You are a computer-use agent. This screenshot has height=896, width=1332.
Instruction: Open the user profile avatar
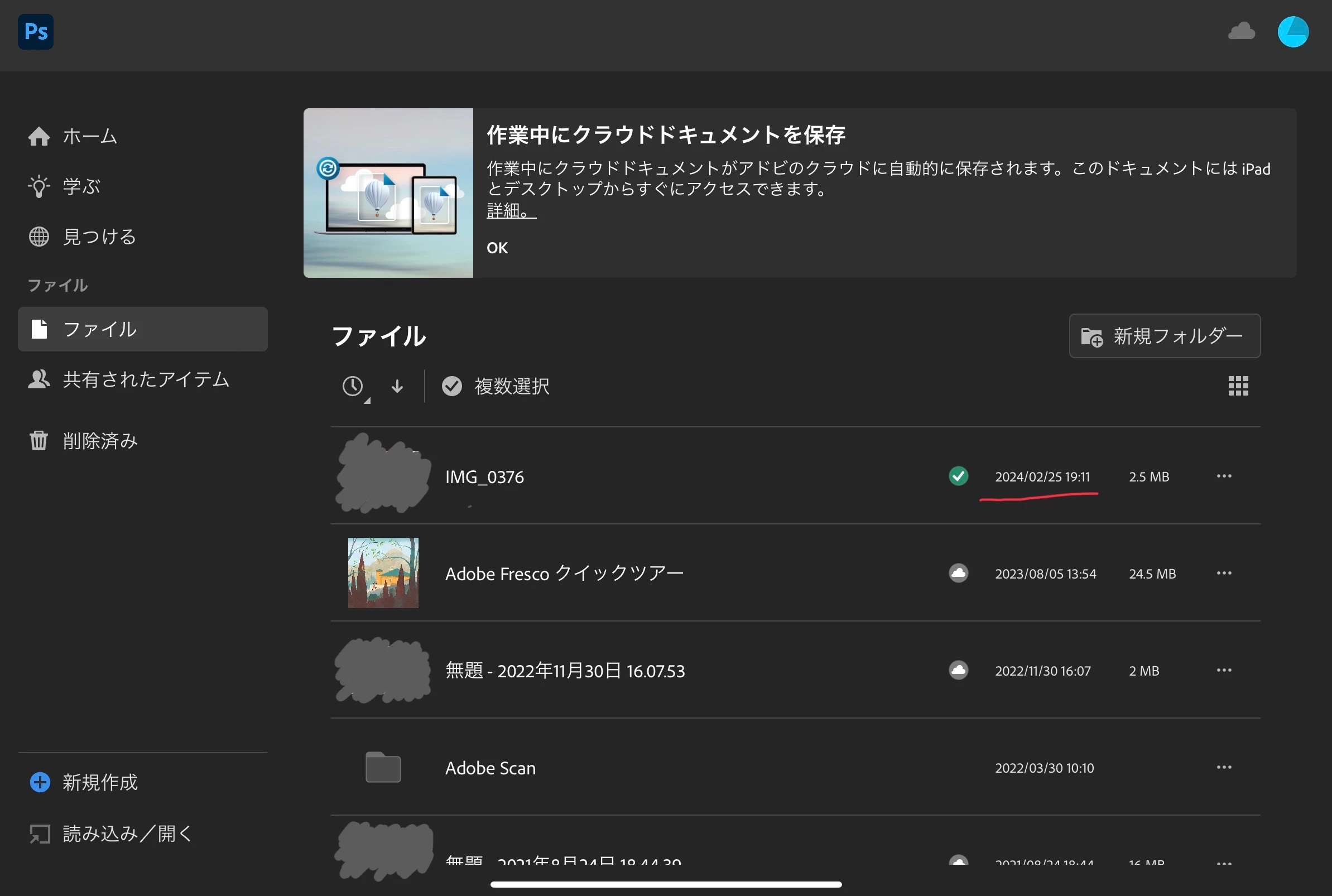click(x=1292, y=32)
